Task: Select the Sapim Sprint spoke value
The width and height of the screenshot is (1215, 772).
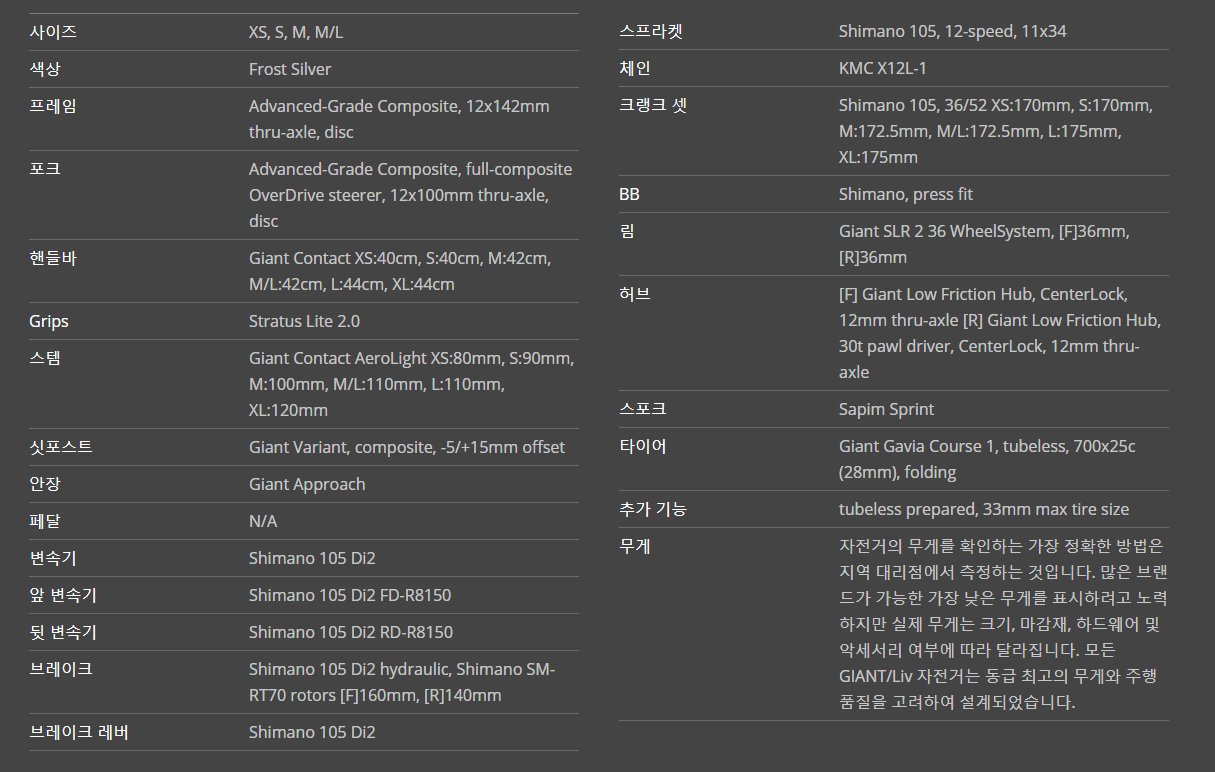Action: pos(886,409)
